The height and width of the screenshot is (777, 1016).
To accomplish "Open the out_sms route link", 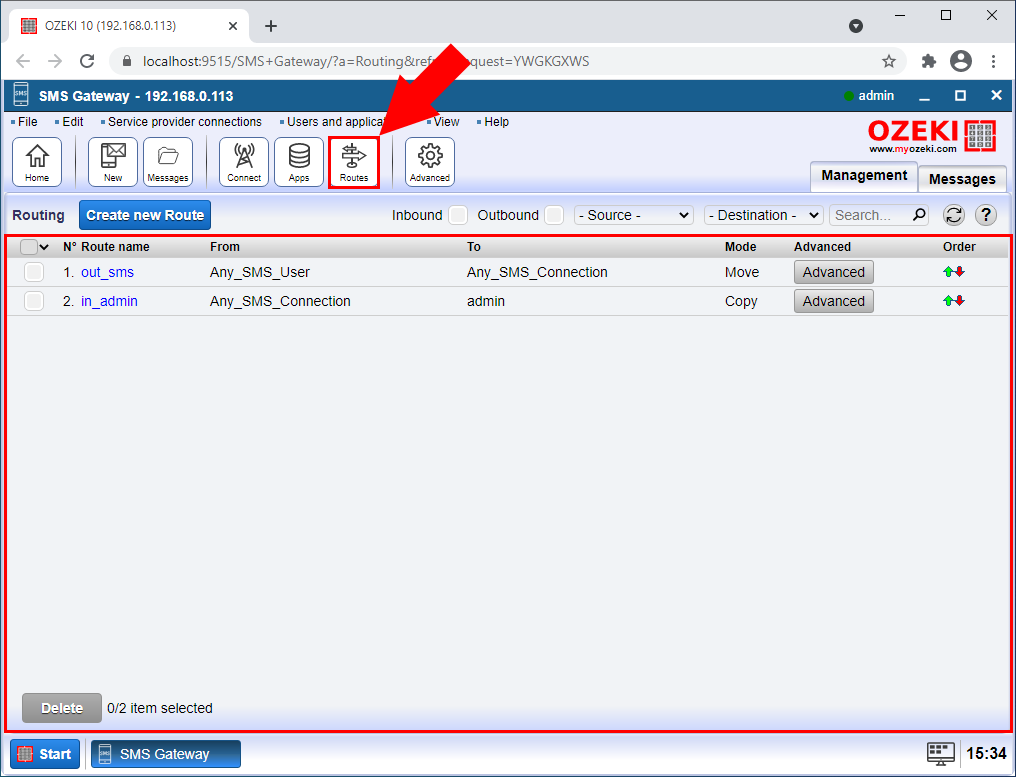I will 108,272.
